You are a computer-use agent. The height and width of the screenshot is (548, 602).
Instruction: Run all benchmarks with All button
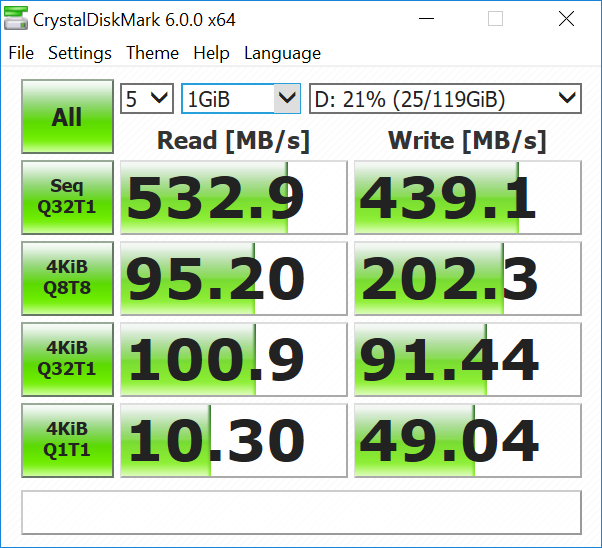67,116
